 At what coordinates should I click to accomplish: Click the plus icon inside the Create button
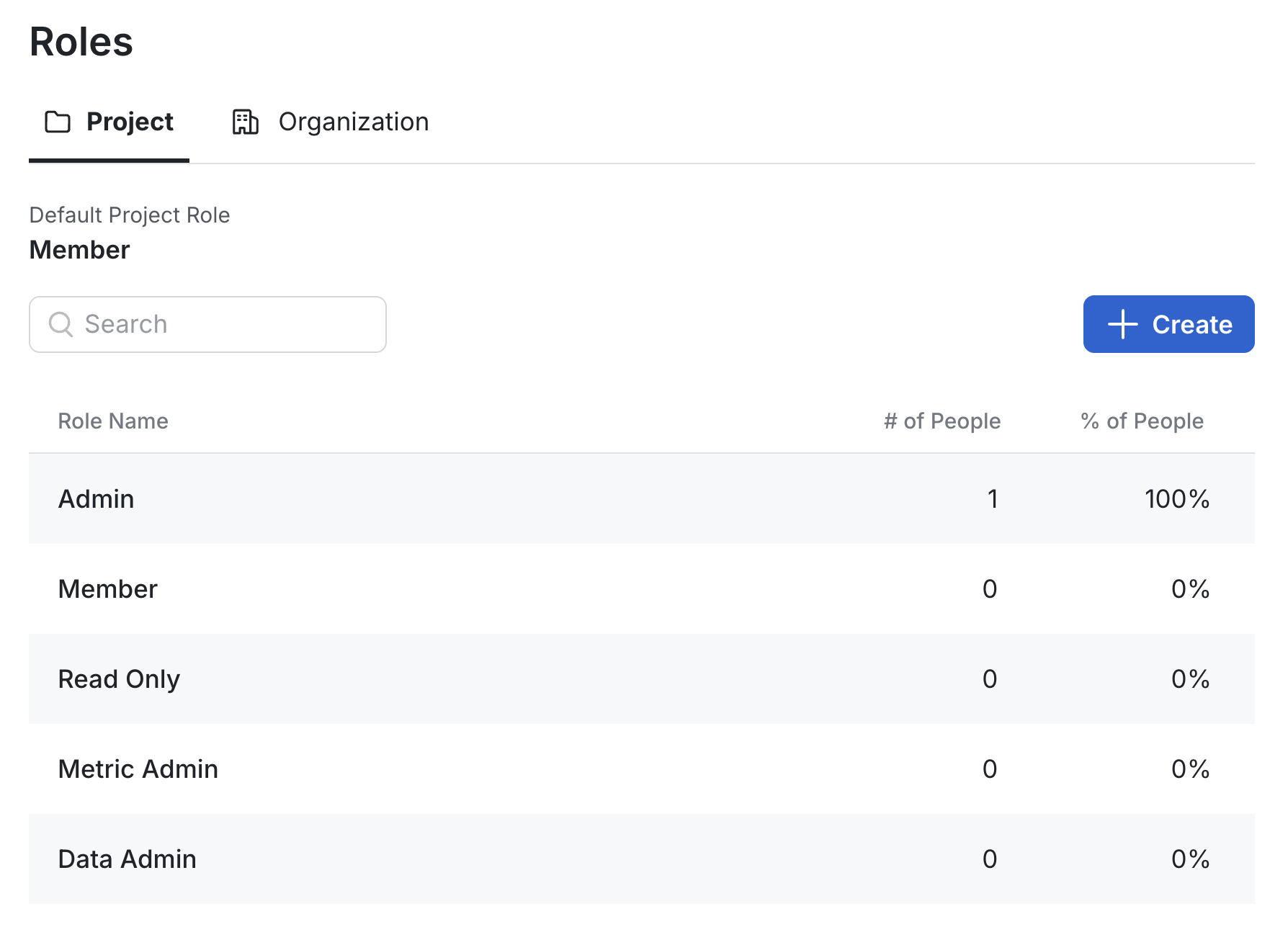point(1122,324)
